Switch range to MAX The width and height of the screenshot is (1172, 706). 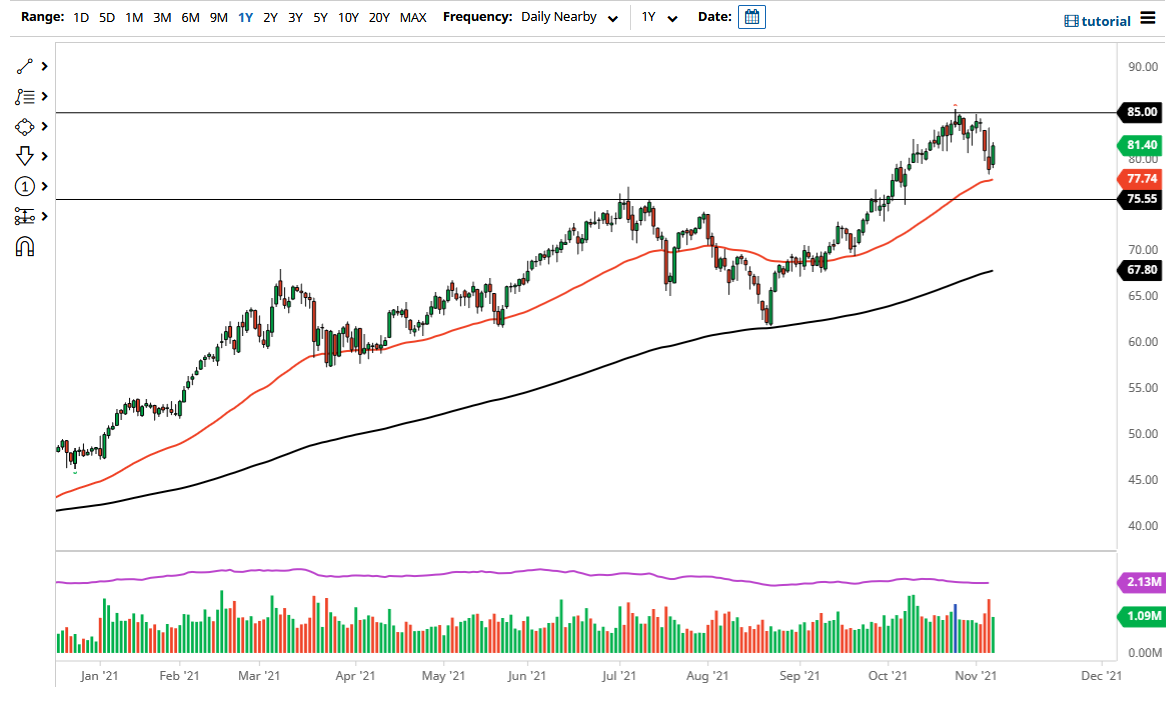point(413,17)
